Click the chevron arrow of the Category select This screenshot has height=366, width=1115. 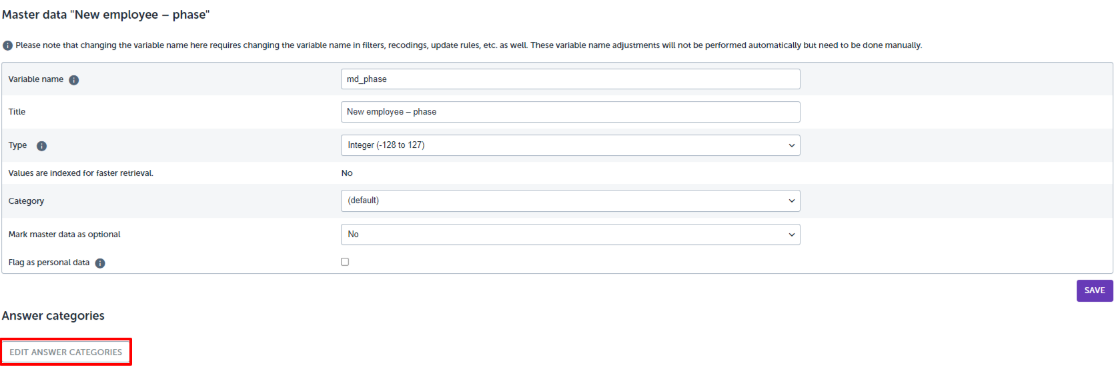coord(791,201)
